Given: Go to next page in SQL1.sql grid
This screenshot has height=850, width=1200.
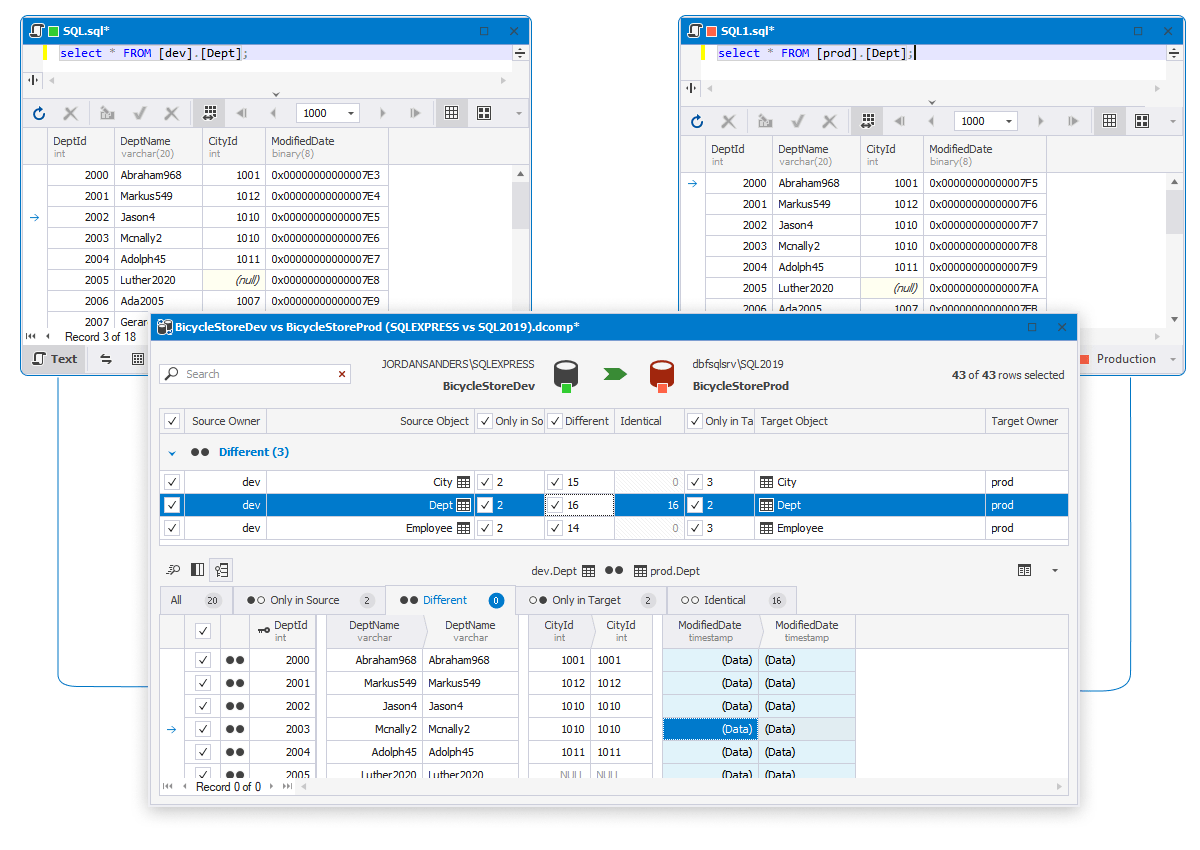Looking at the screenshot, I should 1040,122.
